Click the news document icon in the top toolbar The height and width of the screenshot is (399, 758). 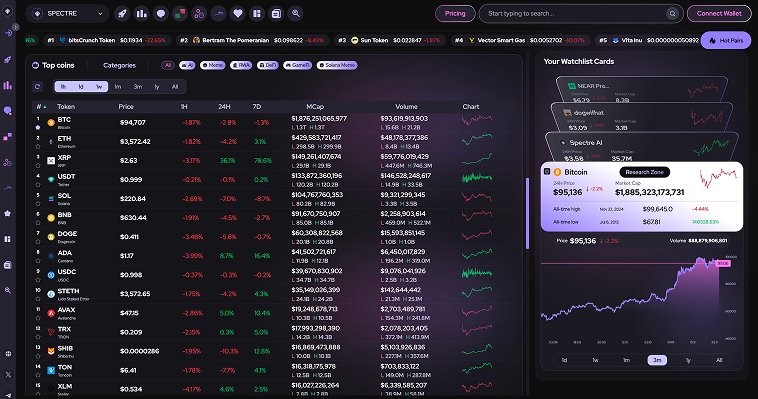(276, 14)
